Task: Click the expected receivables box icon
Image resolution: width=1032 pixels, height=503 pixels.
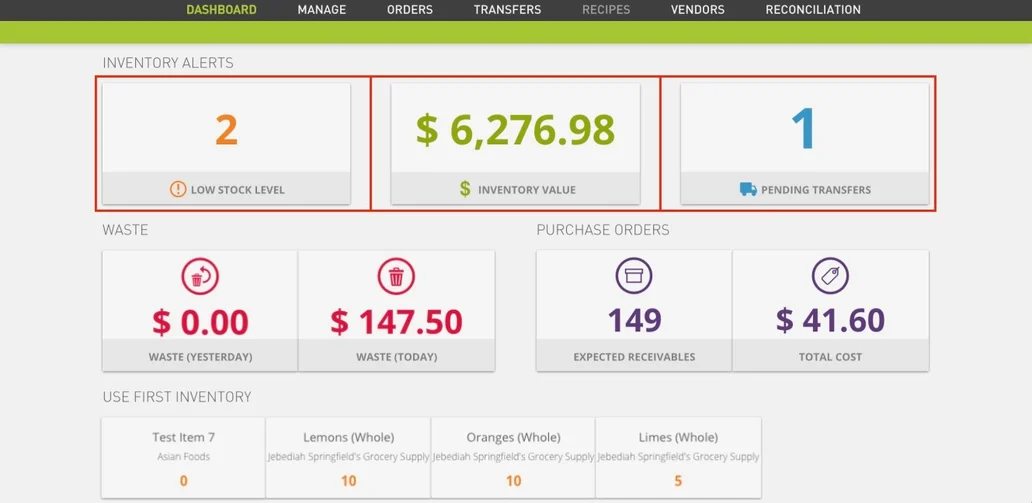Action: (x=634, y=276)
